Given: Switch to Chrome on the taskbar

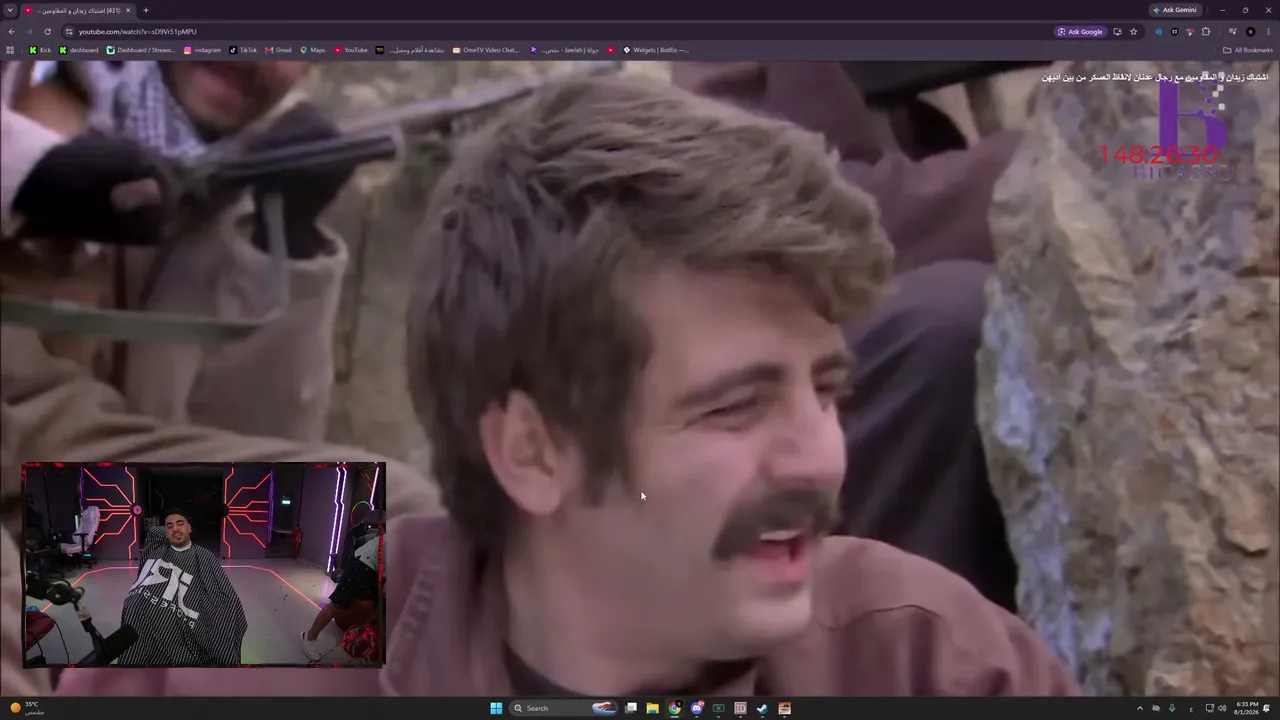Looking at the screenshot, I should (x=675, y=708).
